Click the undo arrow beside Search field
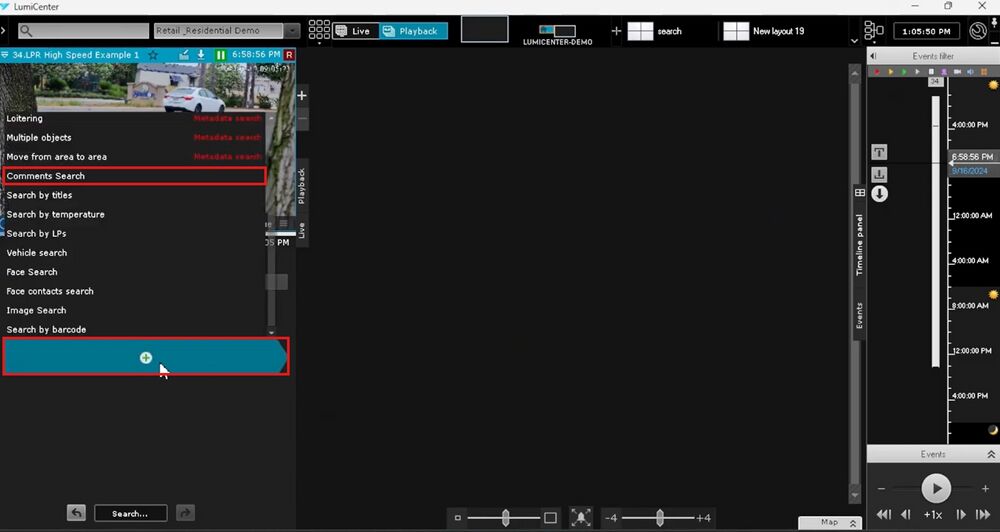Screen dimensions: 1000x532 tap(77, 513)
